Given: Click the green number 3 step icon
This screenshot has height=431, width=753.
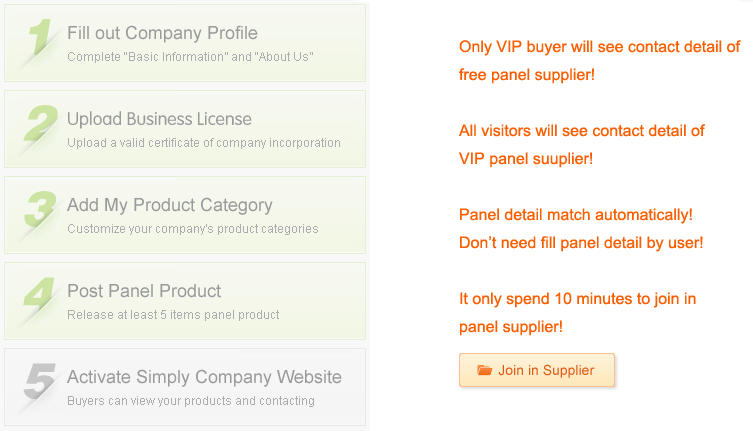Looking at the screenshot, I should coord(39,214).
